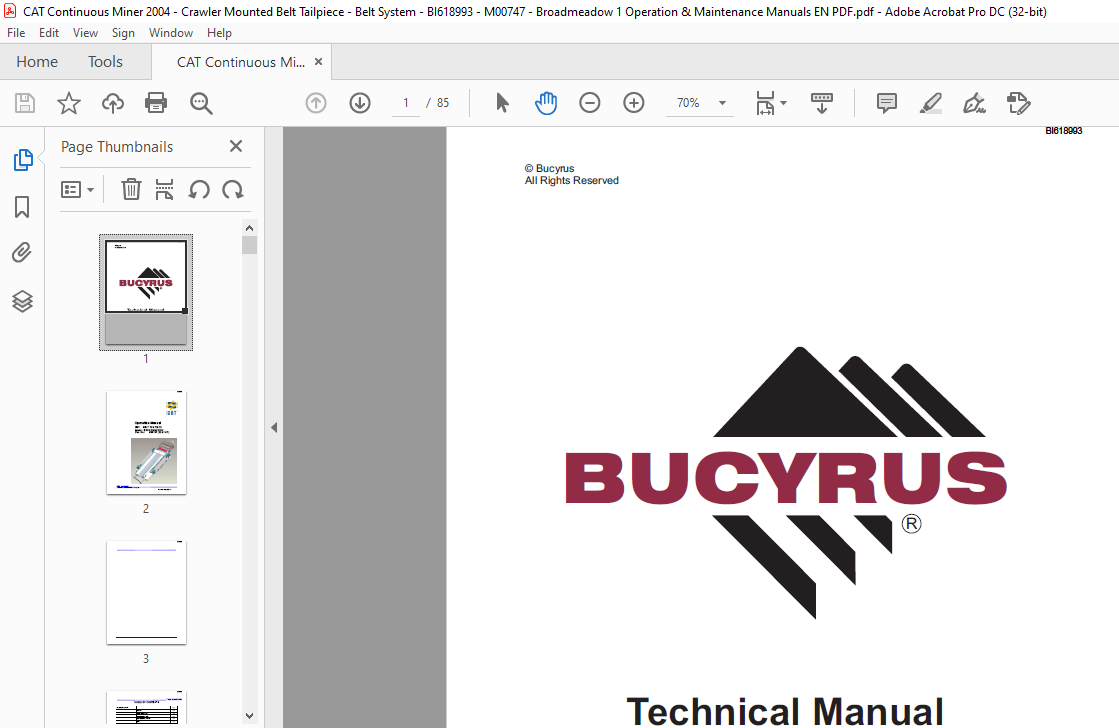Open the Sign menu
This screenshot has width=1119, height=728.
pyautogui.click(x=123, y=33)
